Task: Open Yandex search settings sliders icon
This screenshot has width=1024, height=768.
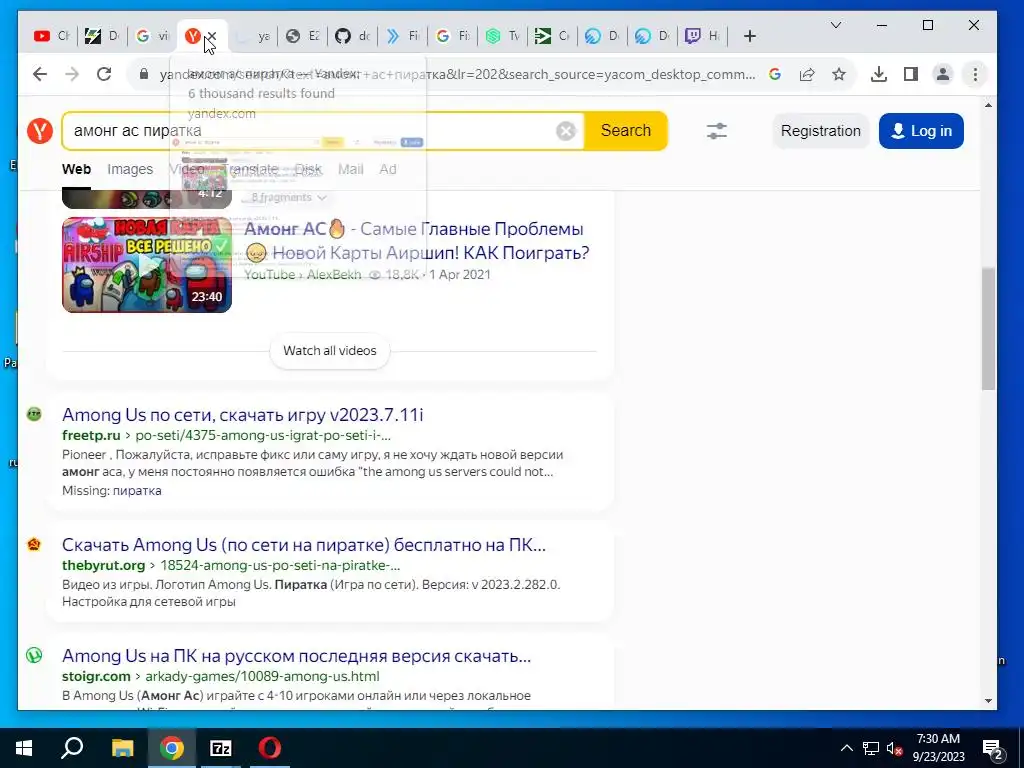Action: pyautogui.click(x=716, y=131)
